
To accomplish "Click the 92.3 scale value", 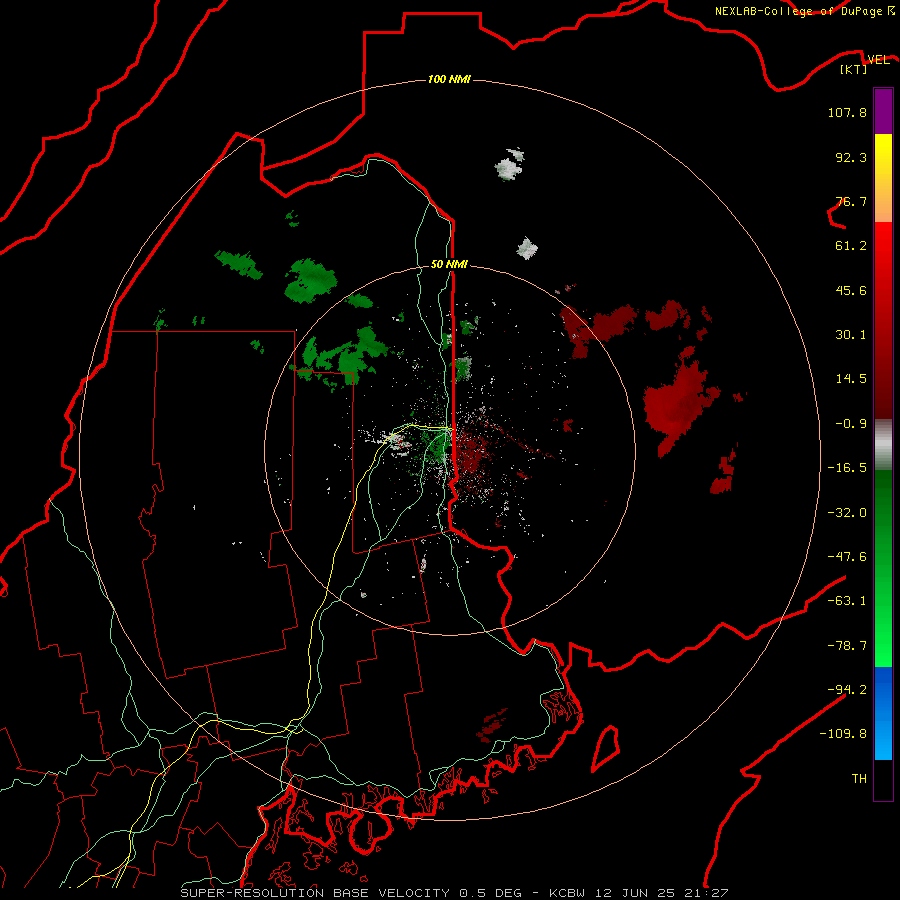I will [851, 157].
